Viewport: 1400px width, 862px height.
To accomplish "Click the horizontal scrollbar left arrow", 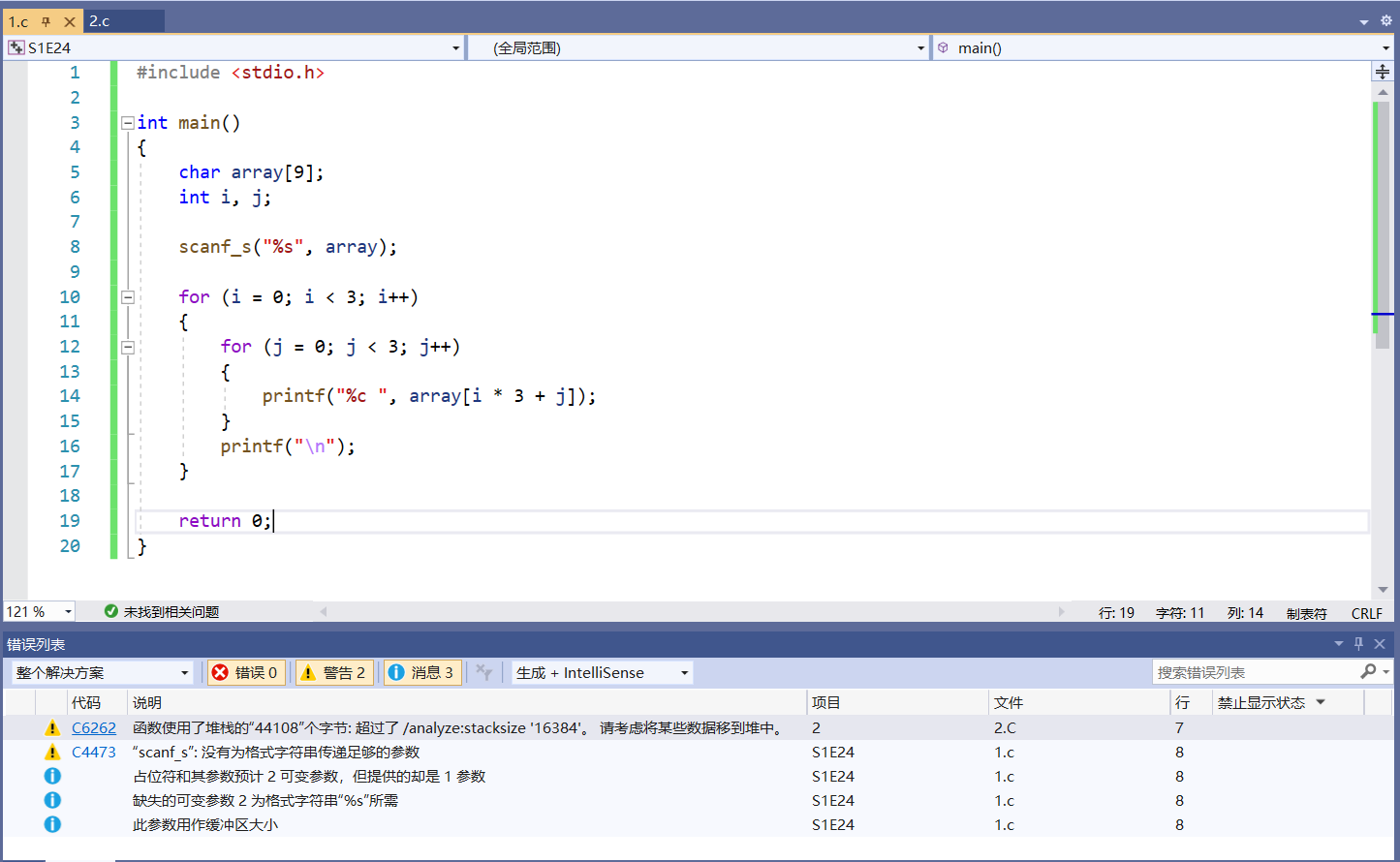I will 324,612.
